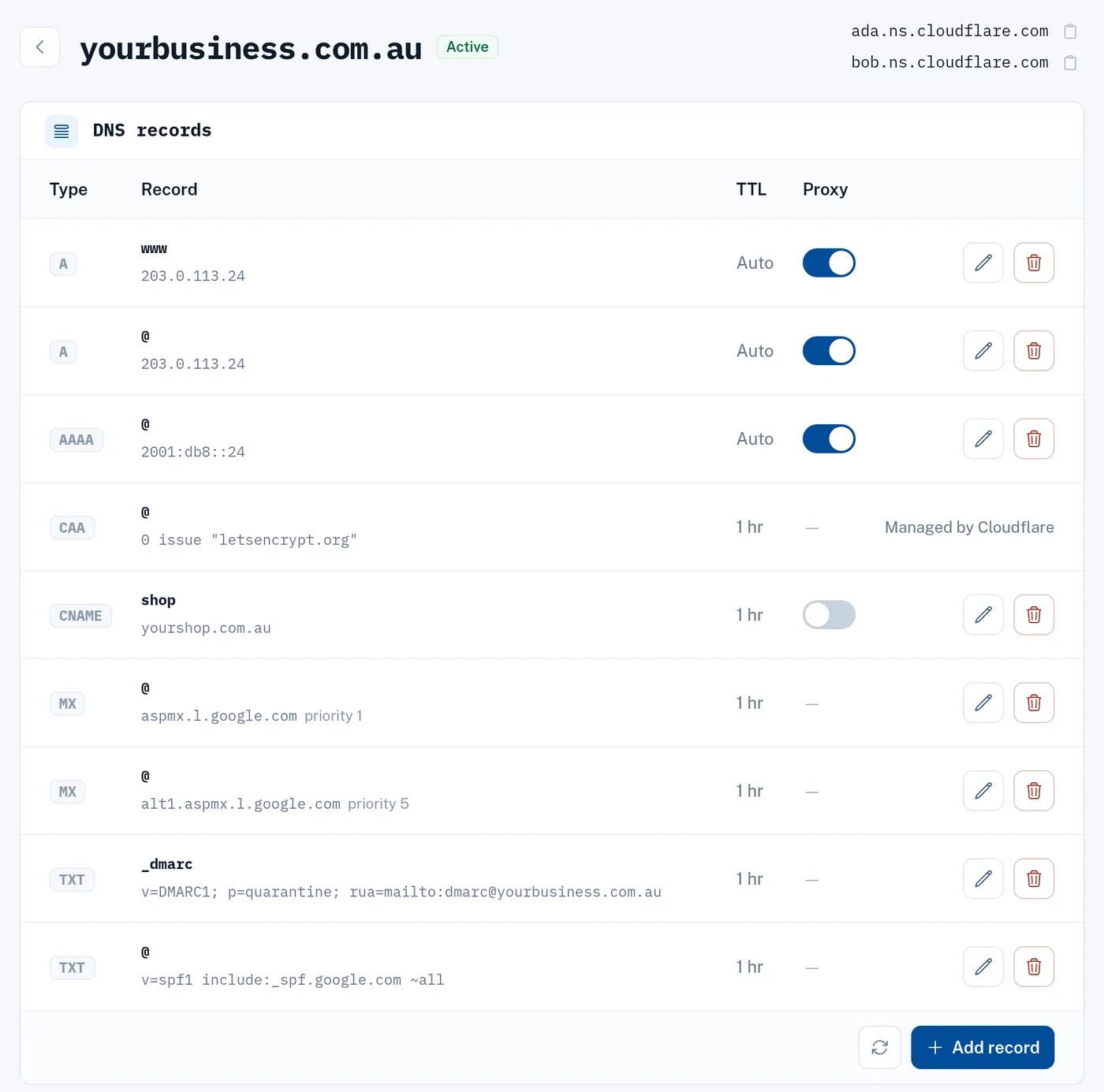Disable proxy for the www record
This screenshot has width=1104, height=1092.
(829, 263)
